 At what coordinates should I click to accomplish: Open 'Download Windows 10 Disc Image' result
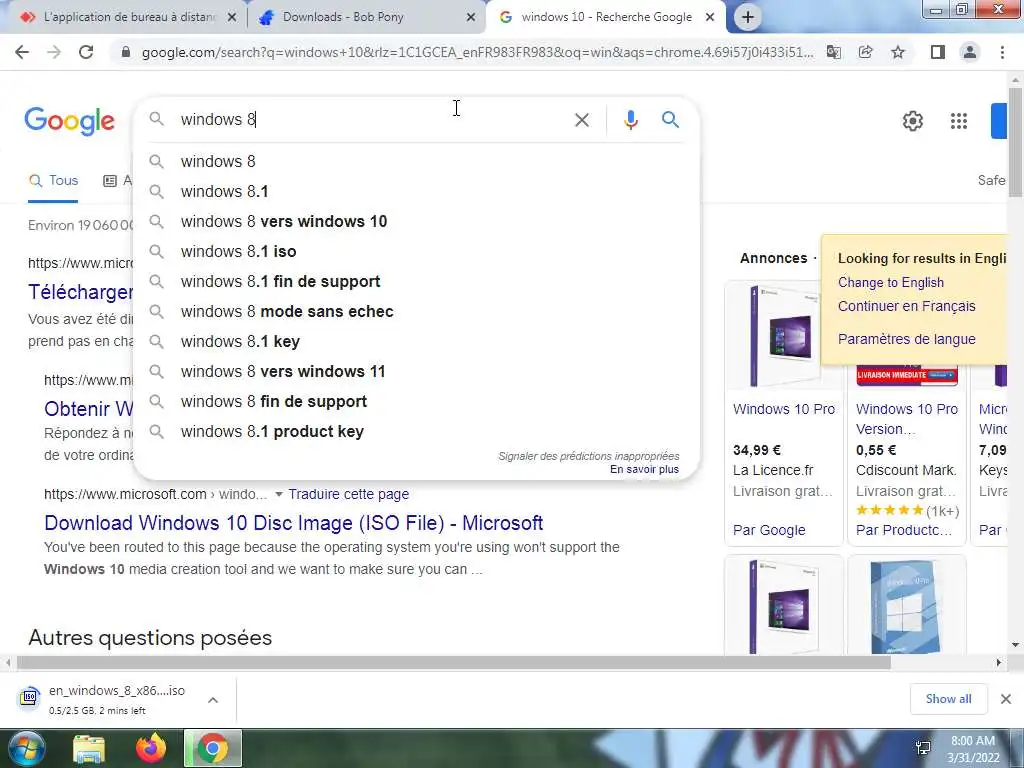[x=293, y=523]
